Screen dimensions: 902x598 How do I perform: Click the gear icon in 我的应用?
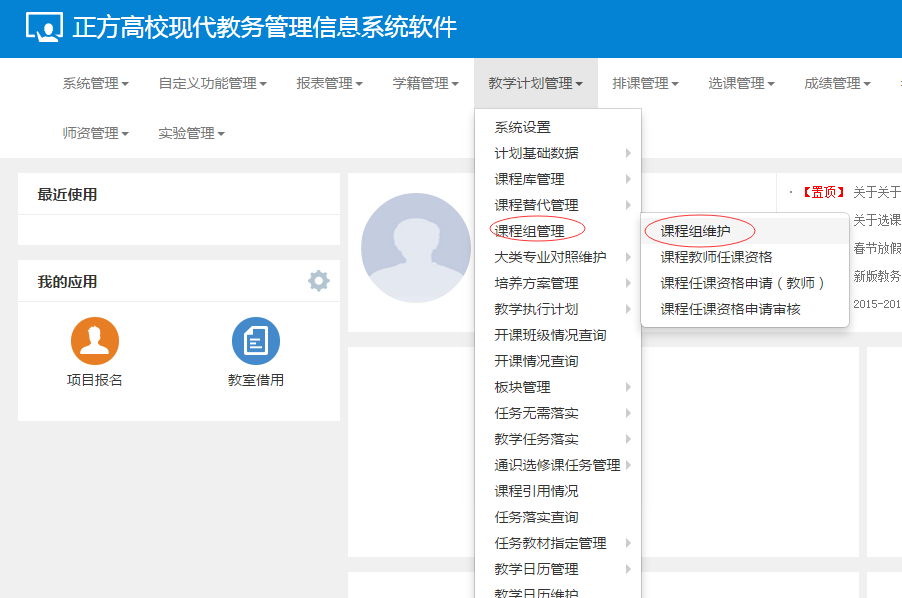pyautogui.click(x=318, y=281)
